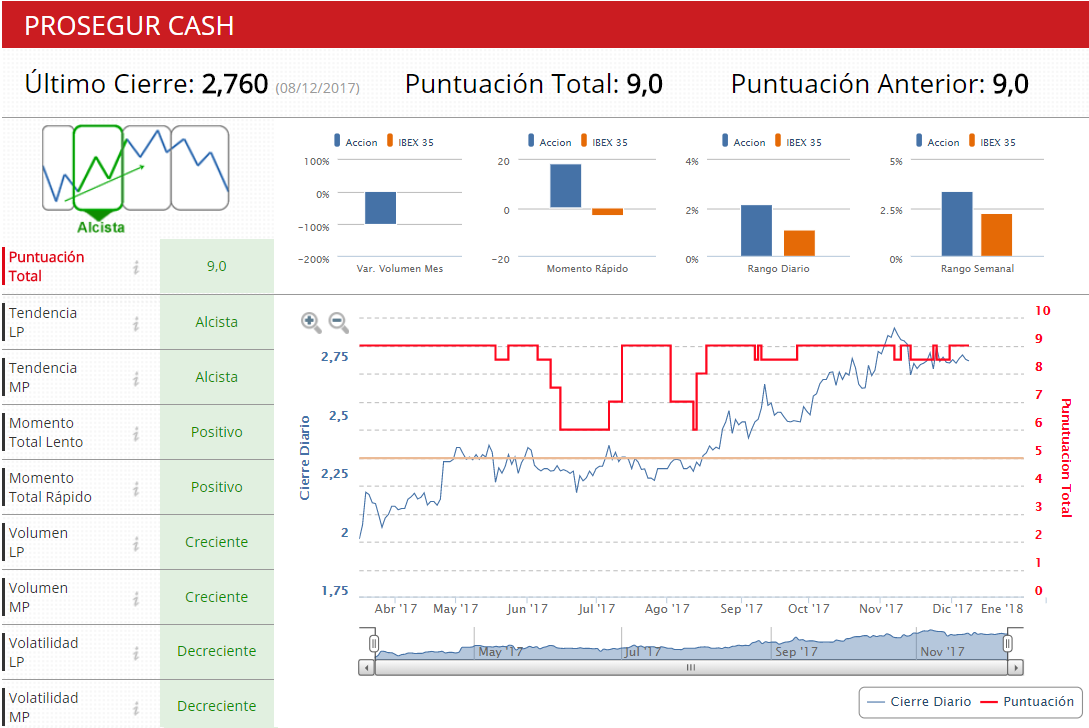Toggle Accion legend in Rango Semanal chart
This screenshot has height=728, width=1089.
(937, 142)
